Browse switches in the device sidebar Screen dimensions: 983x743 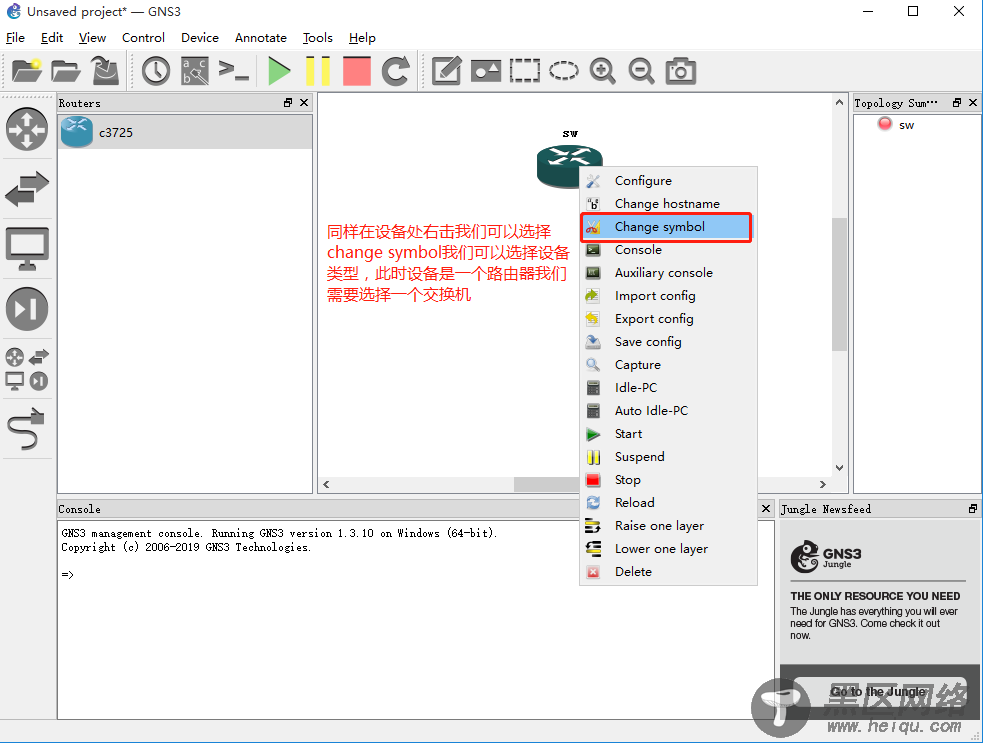(x=27, y=189)
